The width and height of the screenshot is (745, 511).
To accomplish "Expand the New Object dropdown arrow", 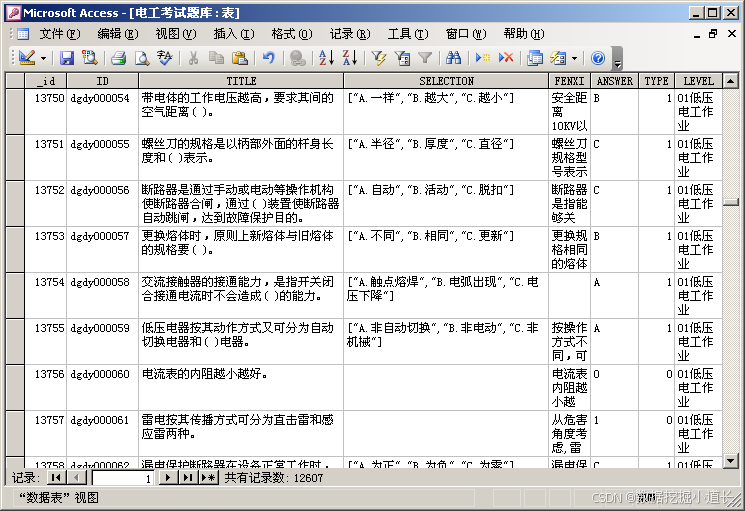I will coord(574,58).
